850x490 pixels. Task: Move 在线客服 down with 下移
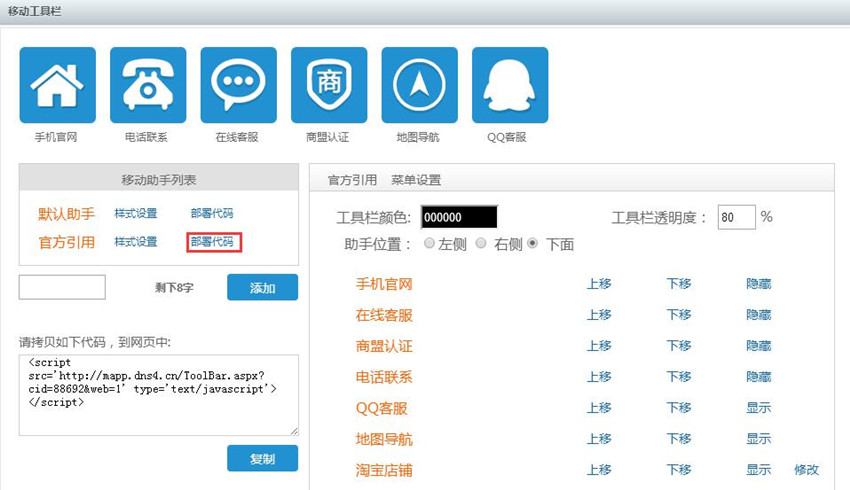tap(679, 314)
